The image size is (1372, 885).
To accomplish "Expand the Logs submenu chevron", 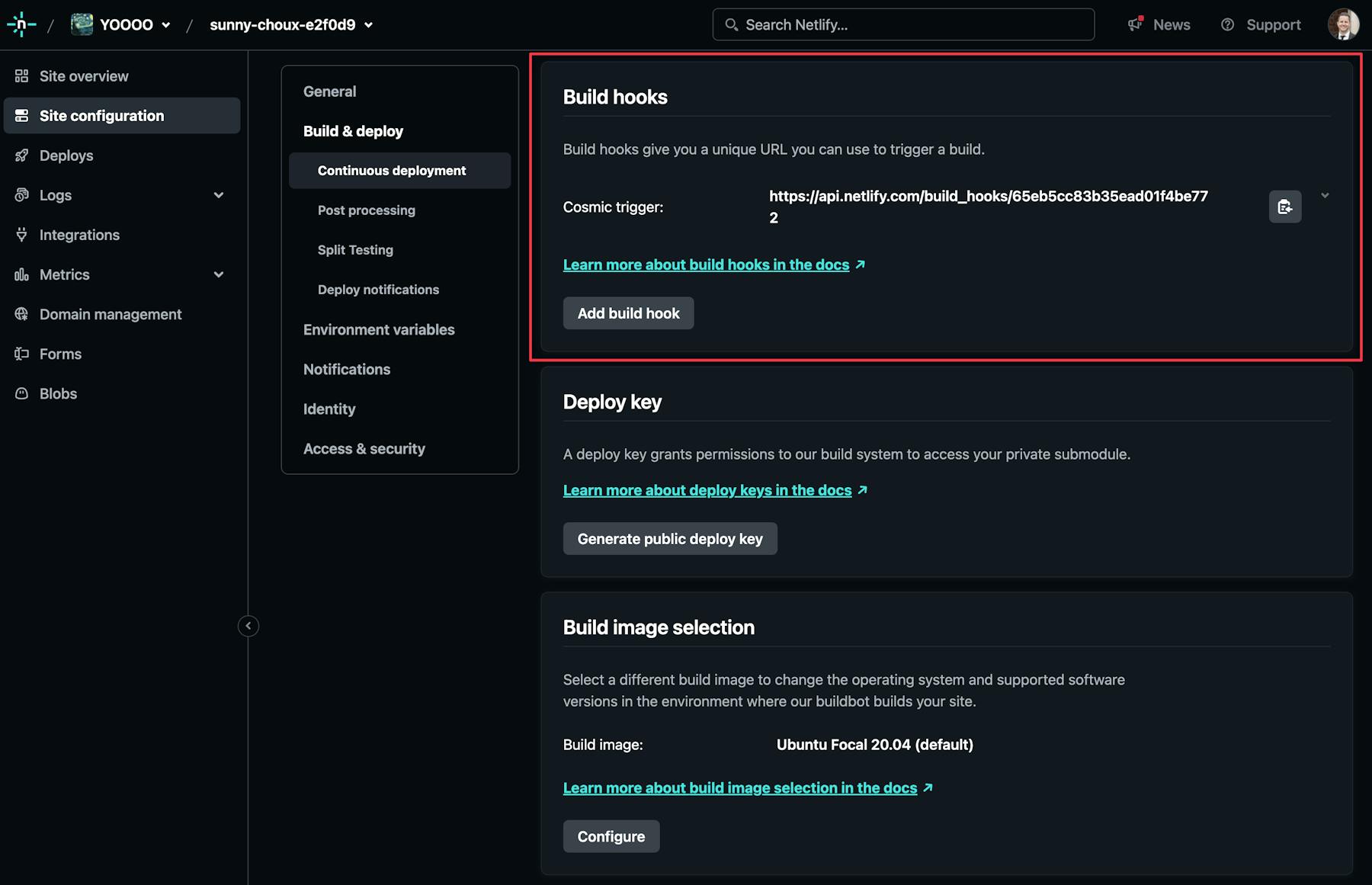I will pyautogui.click(x=219, y=195).
